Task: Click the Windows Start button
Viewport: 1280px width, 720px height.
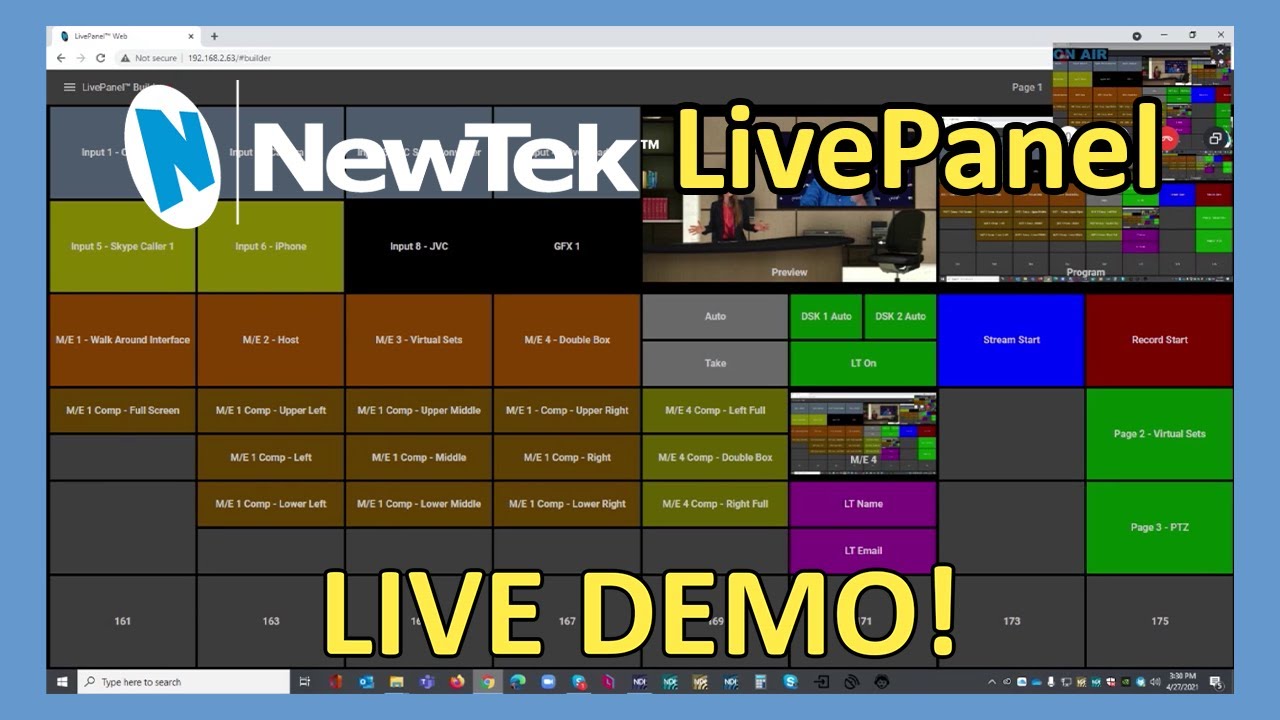Action: point(62,682)
